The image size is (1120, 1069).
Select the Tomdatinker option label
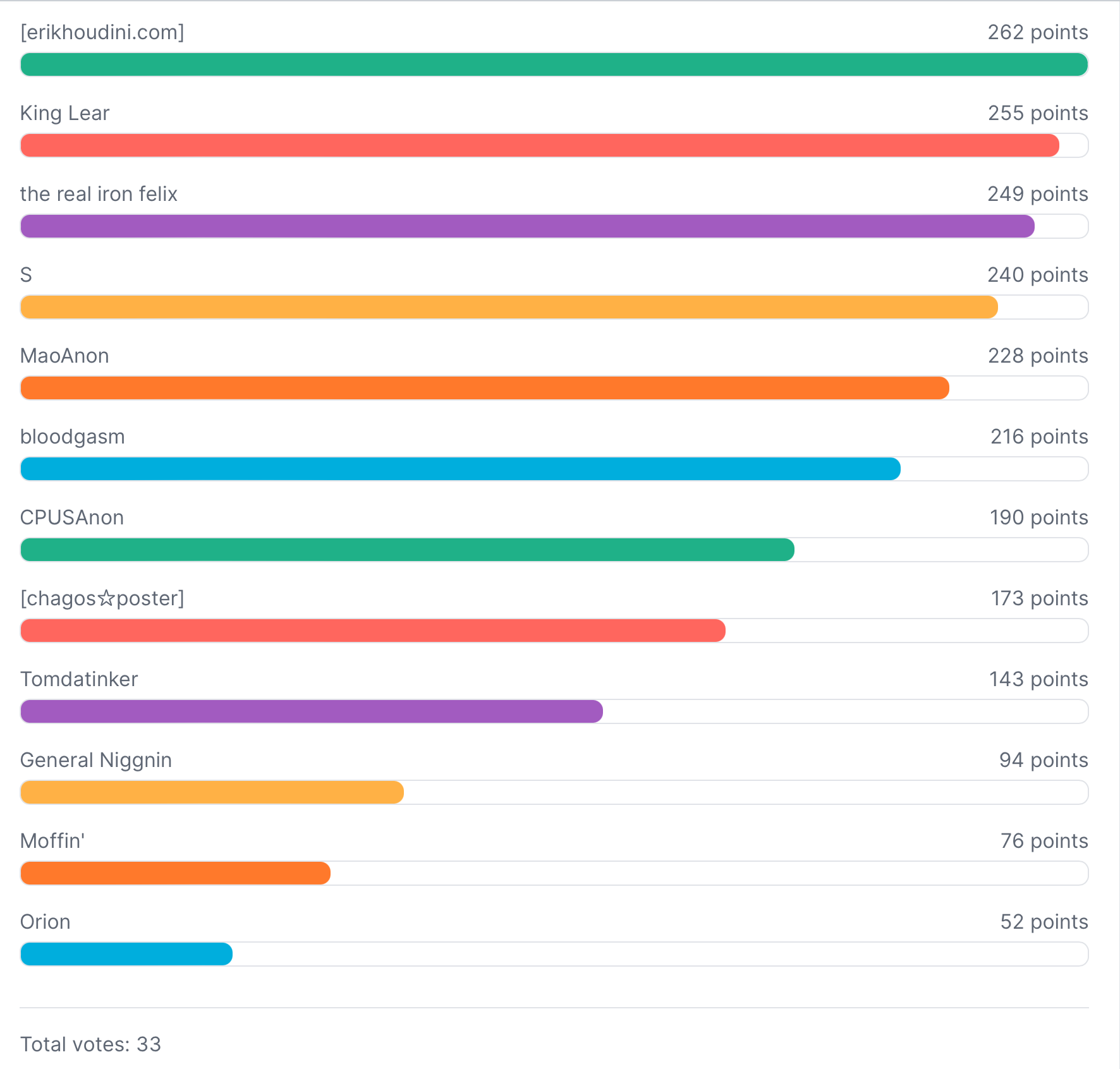pyautogui.click(x=79, y=679)
